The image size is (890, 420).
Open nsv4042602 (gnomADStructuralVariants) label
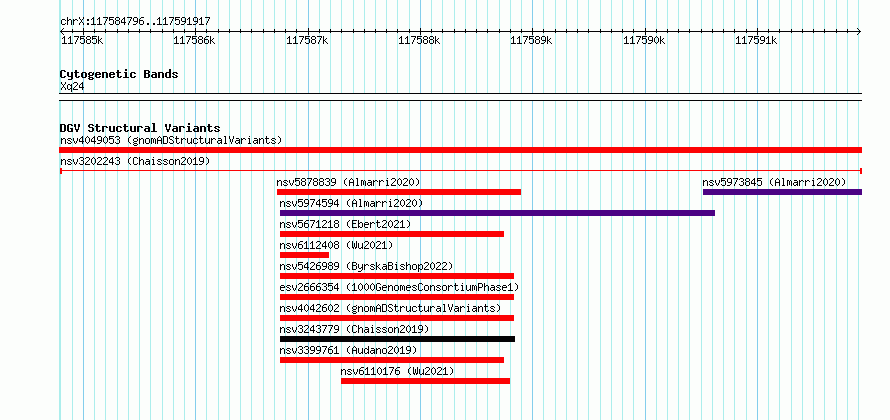391,308
